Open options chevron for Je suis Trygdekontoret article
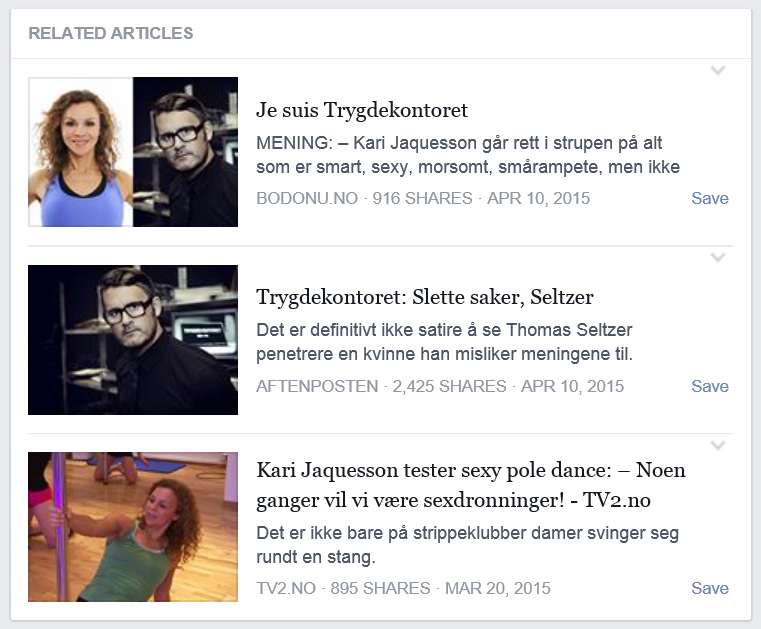 pos(717,70)
